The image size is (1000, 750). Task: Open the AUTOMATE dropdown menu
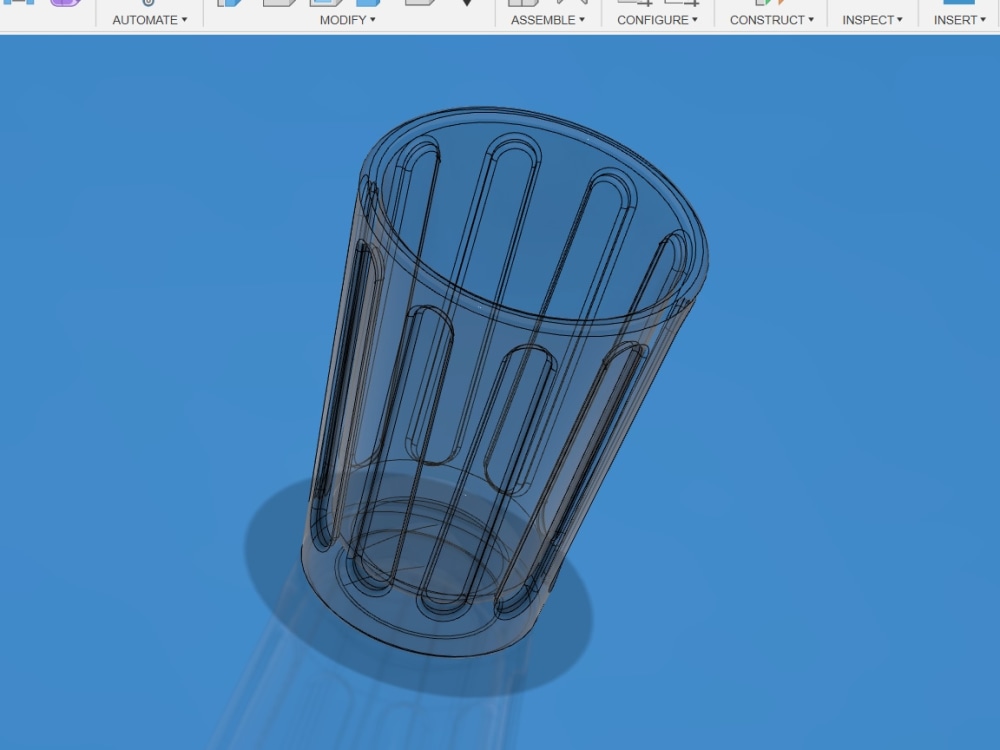coord(150,20)
